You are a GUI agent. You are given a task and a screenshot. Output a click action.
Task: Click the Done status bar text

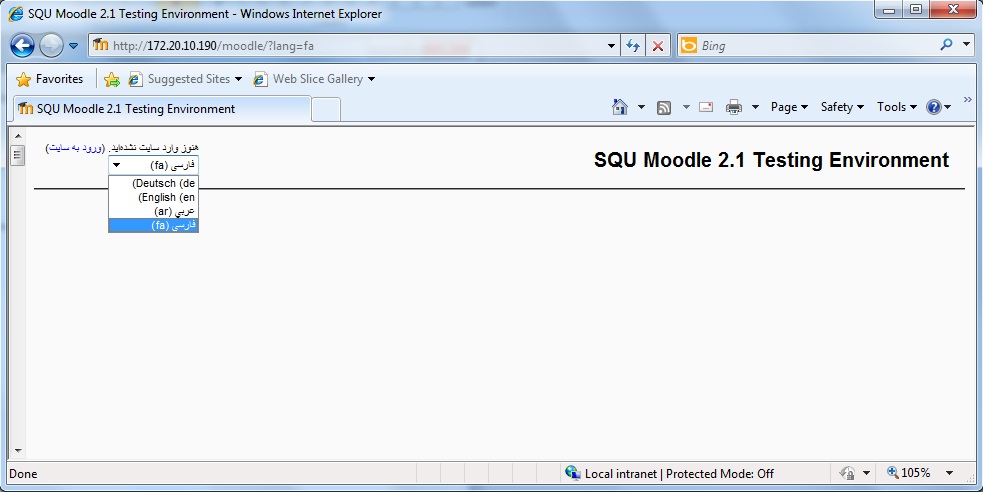23,474
